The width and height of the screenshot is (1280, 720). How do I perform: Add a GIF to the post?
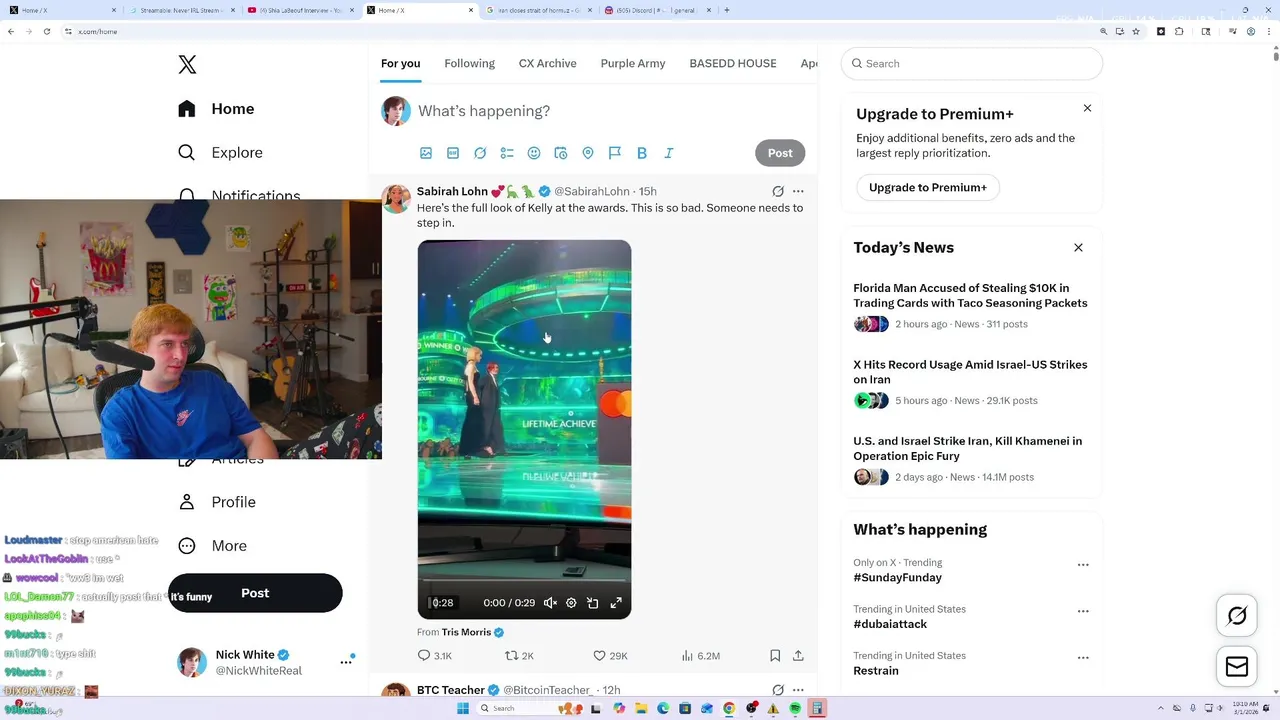click(453, 153)
